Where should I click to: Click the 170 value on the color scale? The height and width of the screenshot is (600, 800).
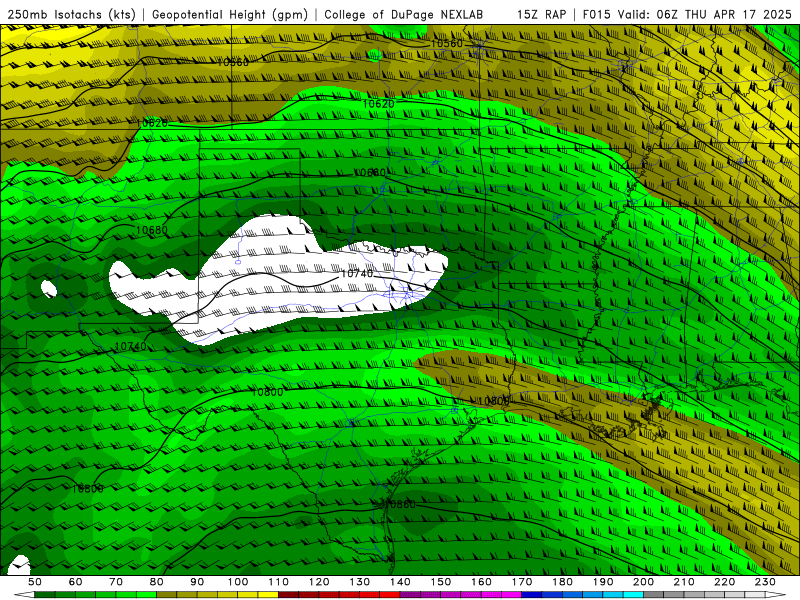pos(522,582)
